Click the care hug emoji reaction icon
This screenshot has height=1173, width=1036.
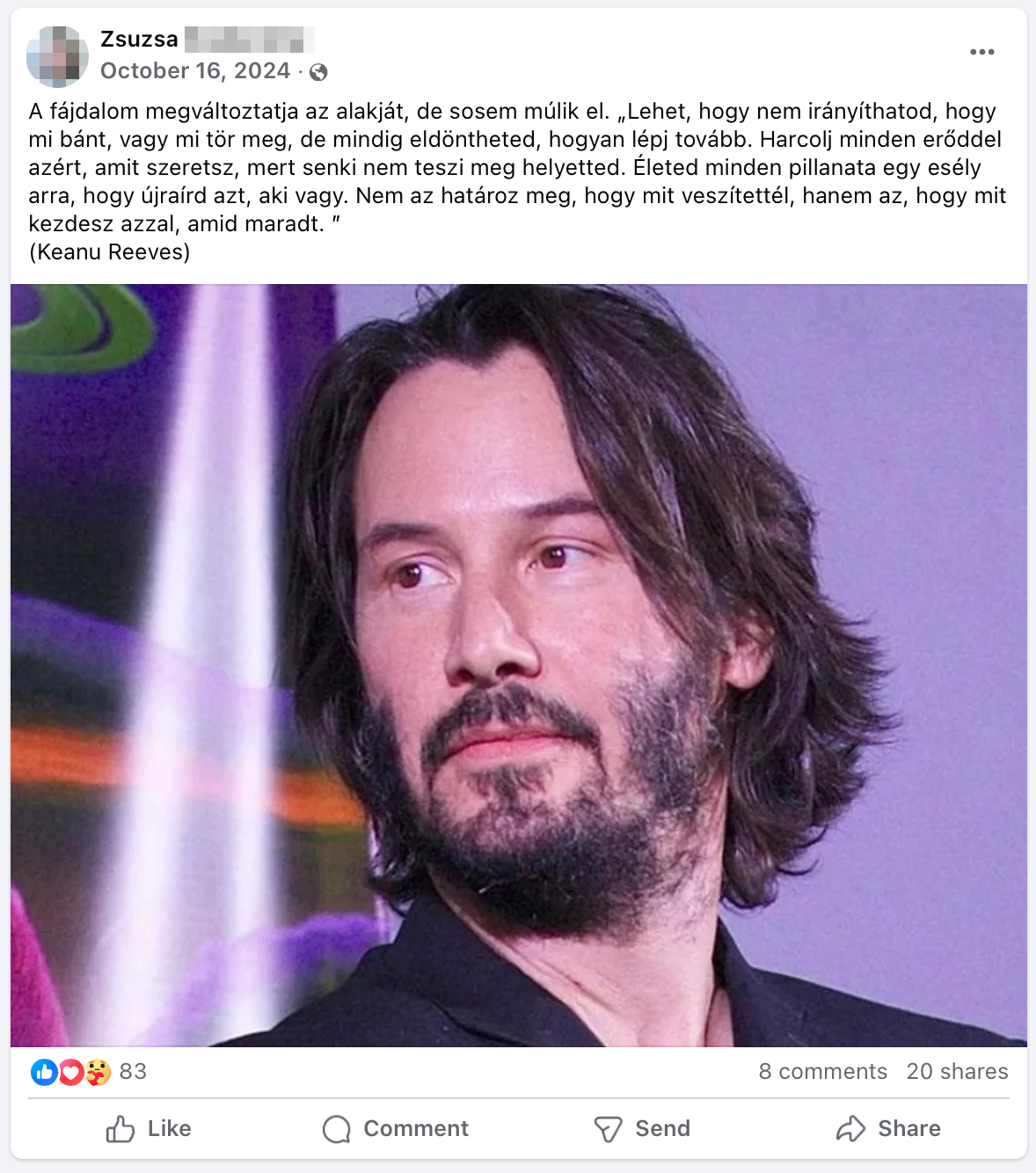pyautogui.click(x=98, y=1072)
